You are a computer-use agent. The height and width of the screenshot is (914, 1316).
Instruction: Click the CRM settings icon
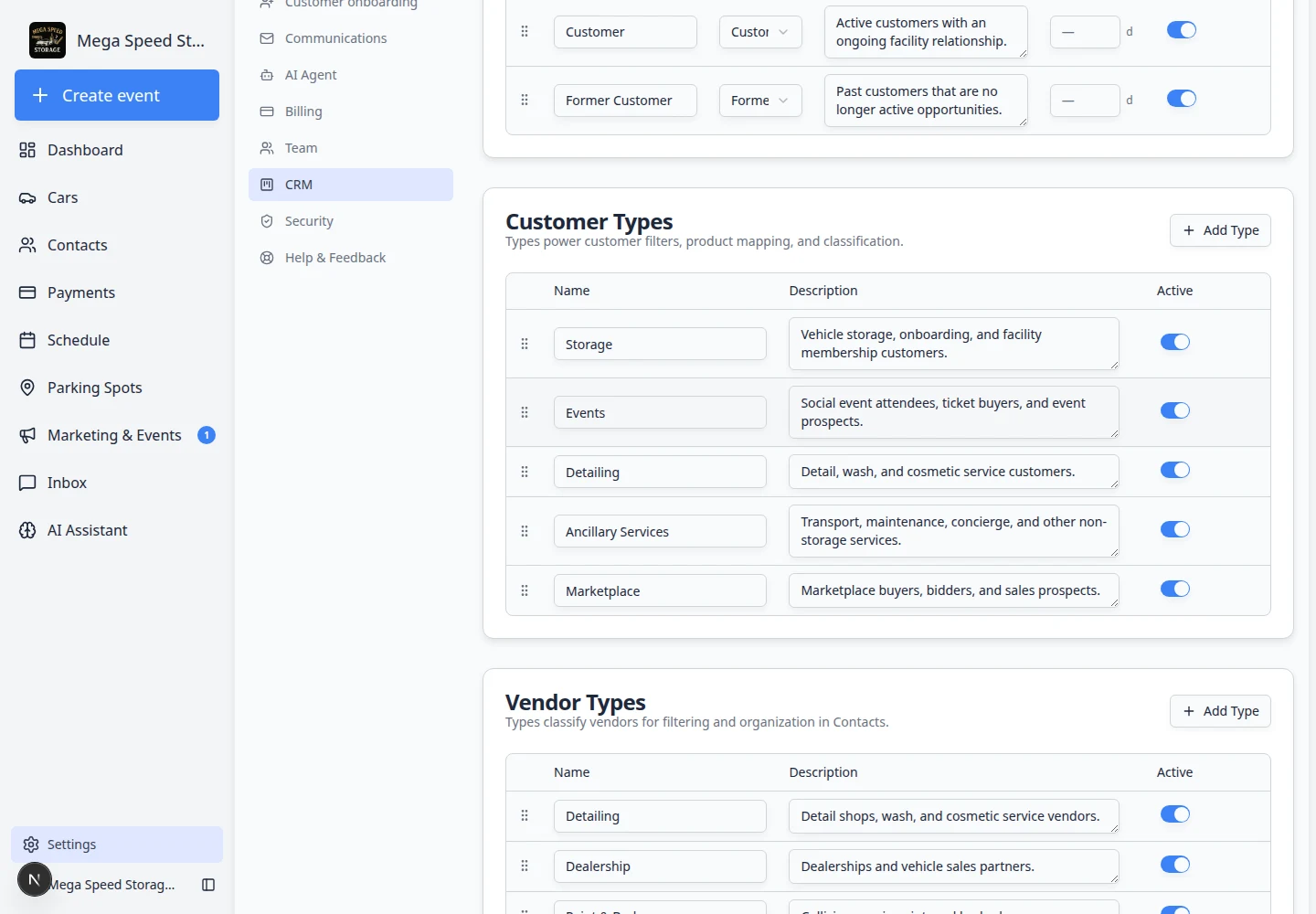click(267, 185)
